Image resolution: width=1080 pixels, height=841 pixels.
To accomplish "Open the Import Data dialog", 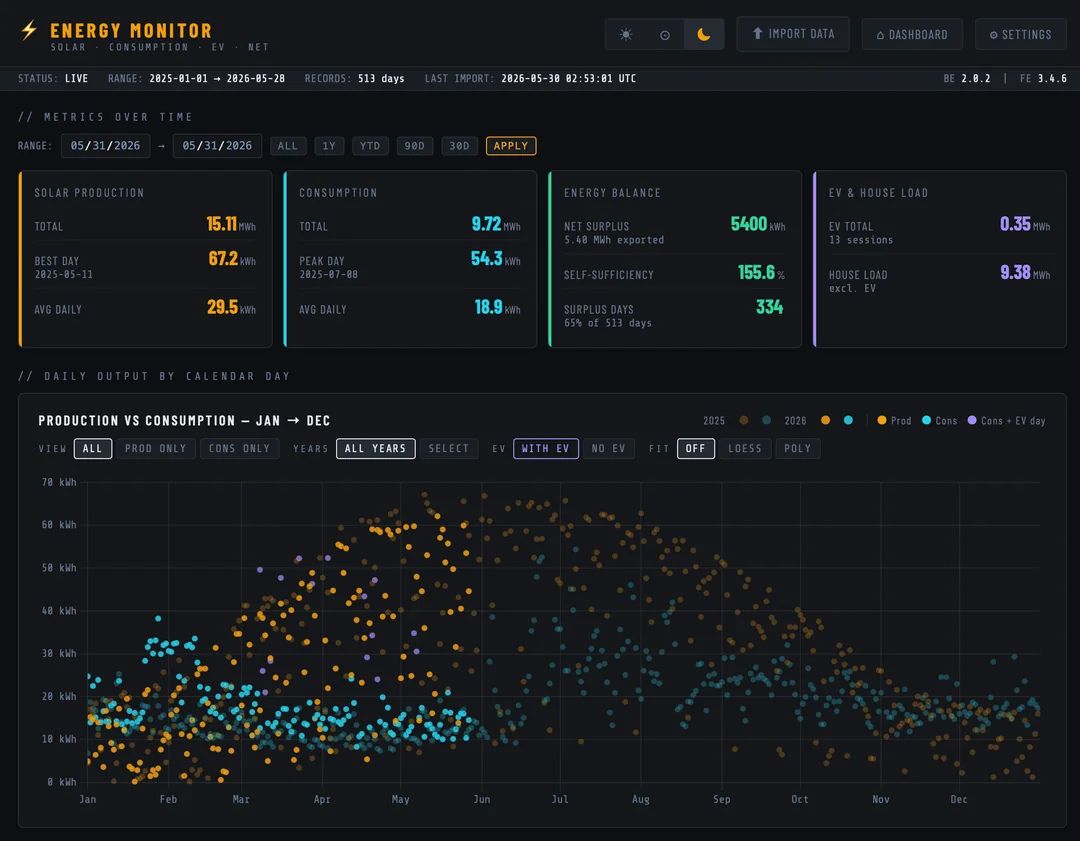I will point(793,34).
